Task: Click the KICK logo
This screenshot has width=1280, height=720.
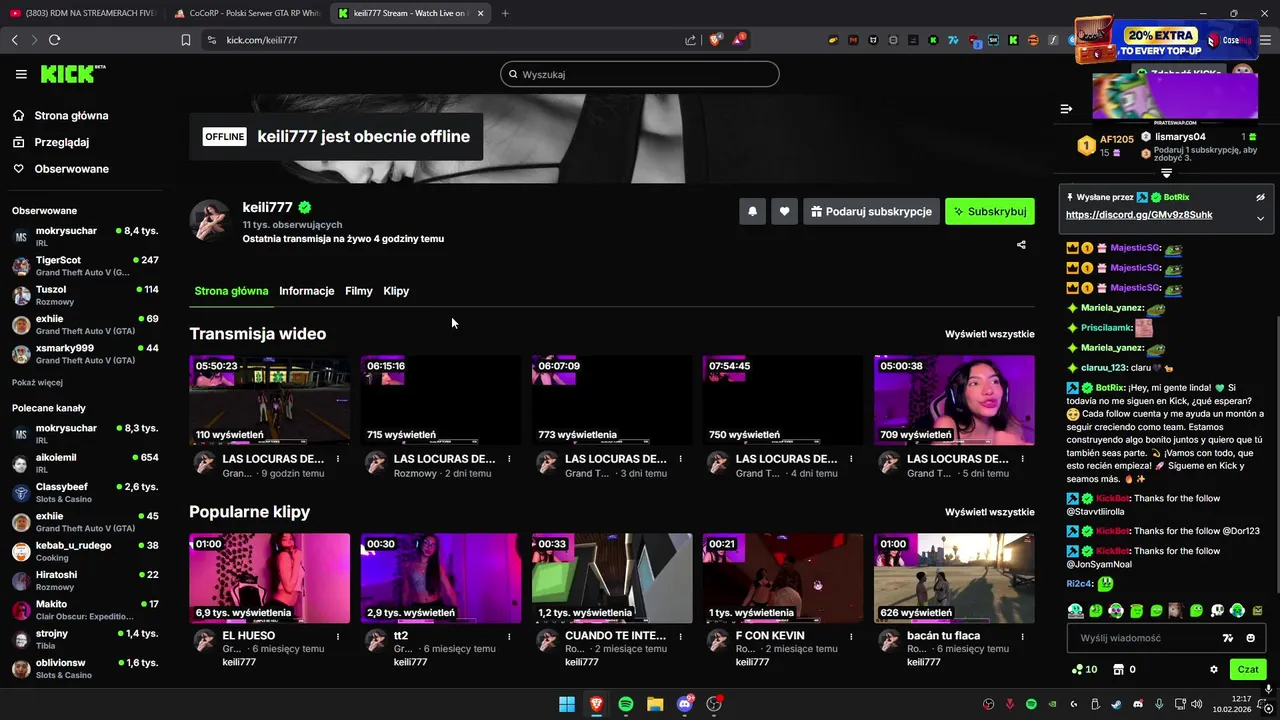Action: (x=72, y=74)
